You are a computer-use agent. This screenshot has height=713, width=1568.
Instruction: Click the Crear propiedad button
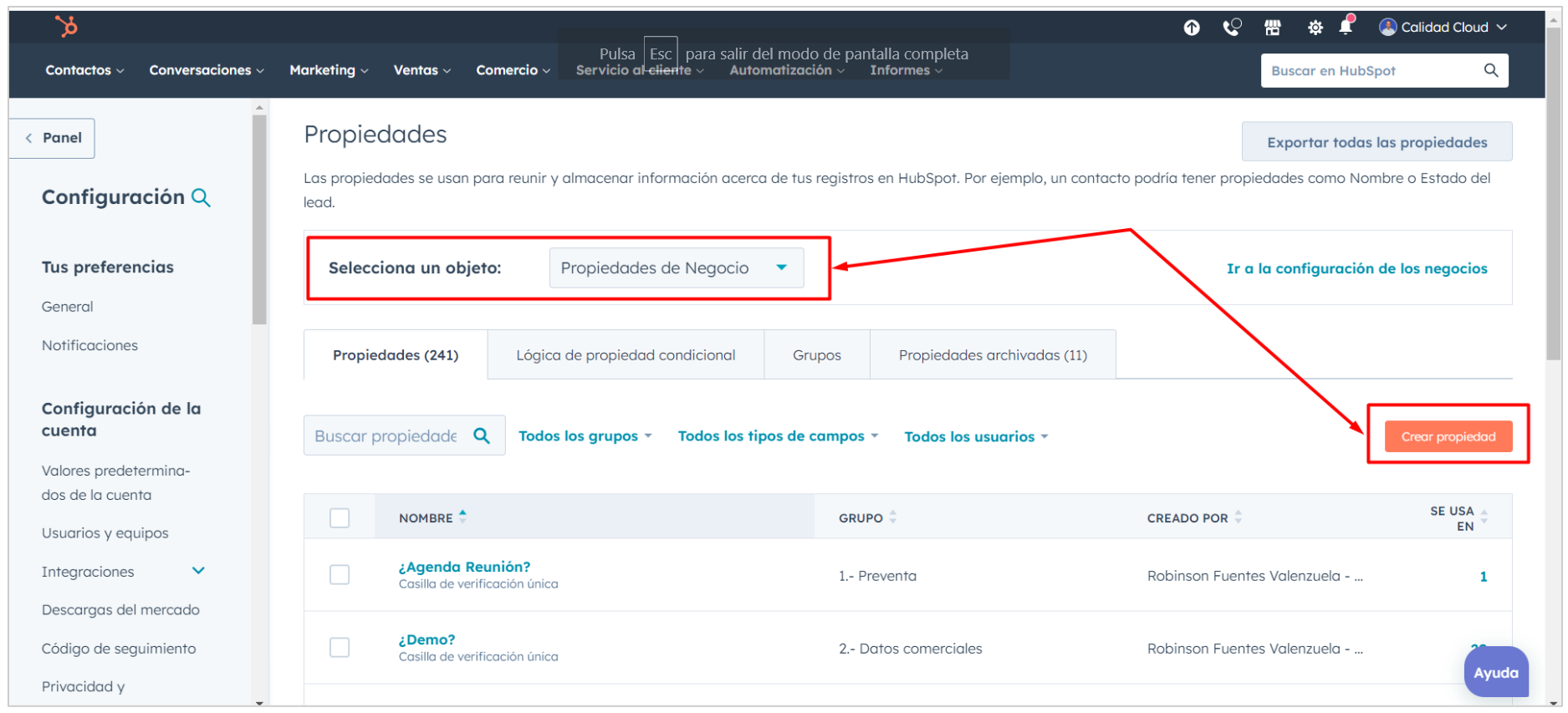coord(1448,436)
